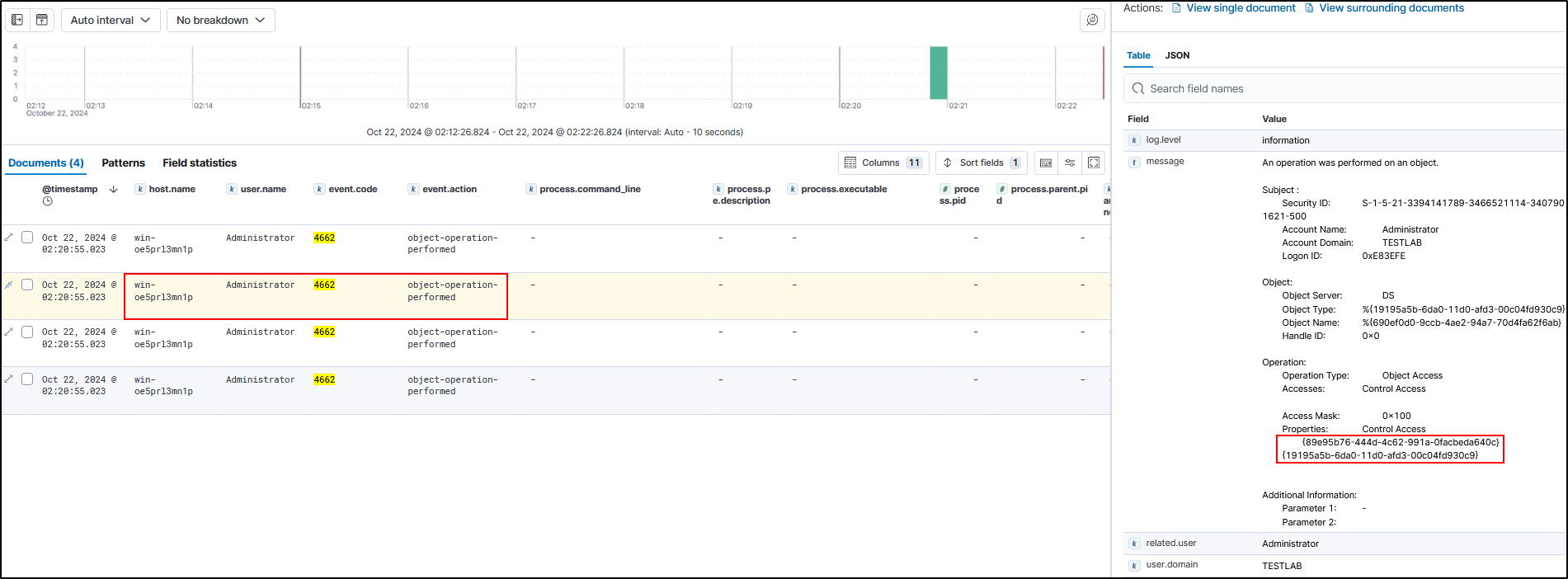Open the Columns 11 selector
Image resolution: width=1568 pixels, height=579 pixels.
[883, 162]
